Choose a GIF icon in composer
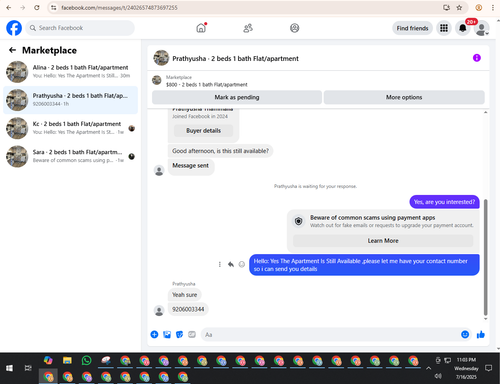 pos(192,334)
